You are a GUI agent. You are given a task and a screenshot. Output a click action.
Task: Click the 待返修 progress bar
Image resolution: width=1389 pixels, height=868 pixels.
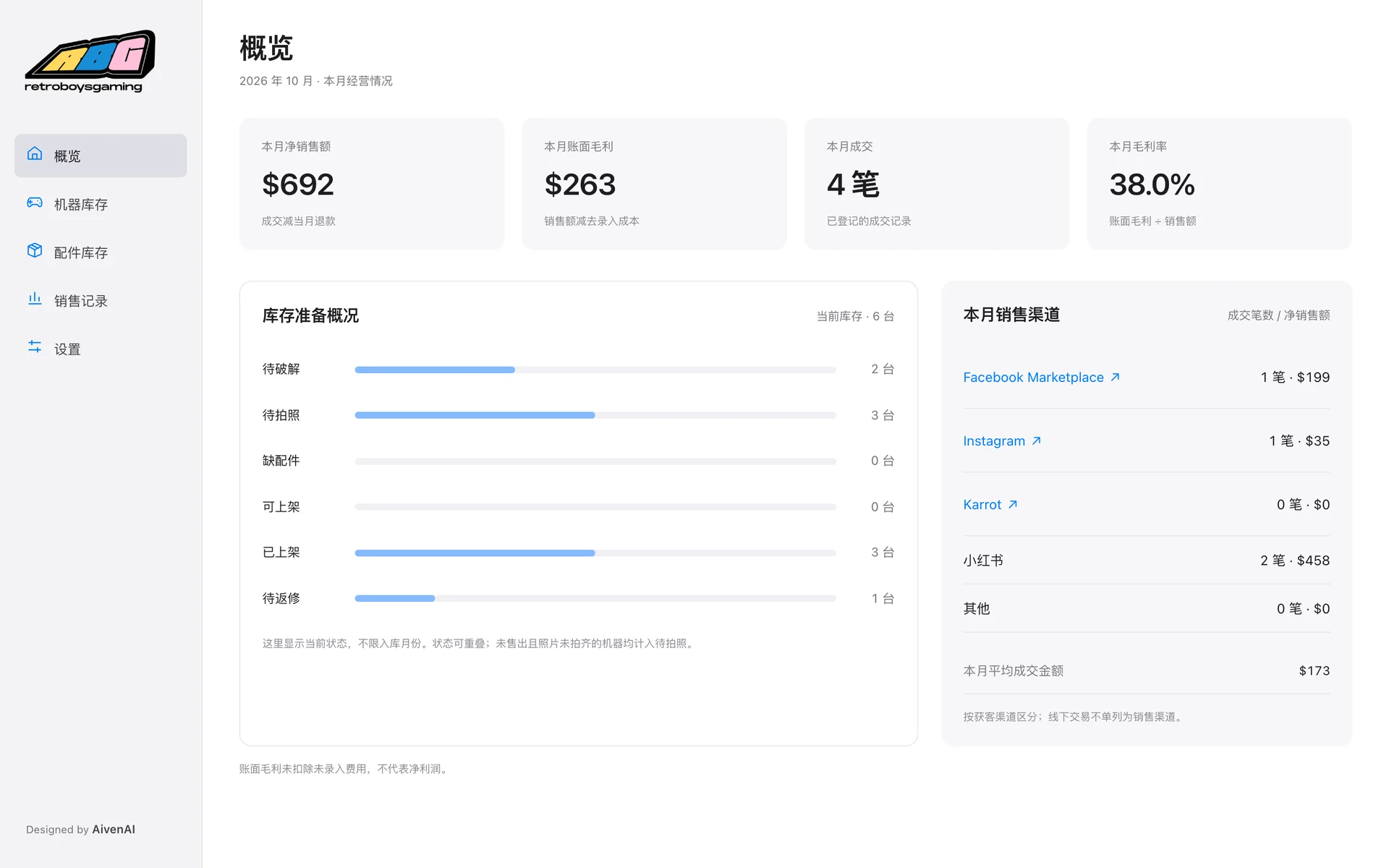tap(595, 598)
